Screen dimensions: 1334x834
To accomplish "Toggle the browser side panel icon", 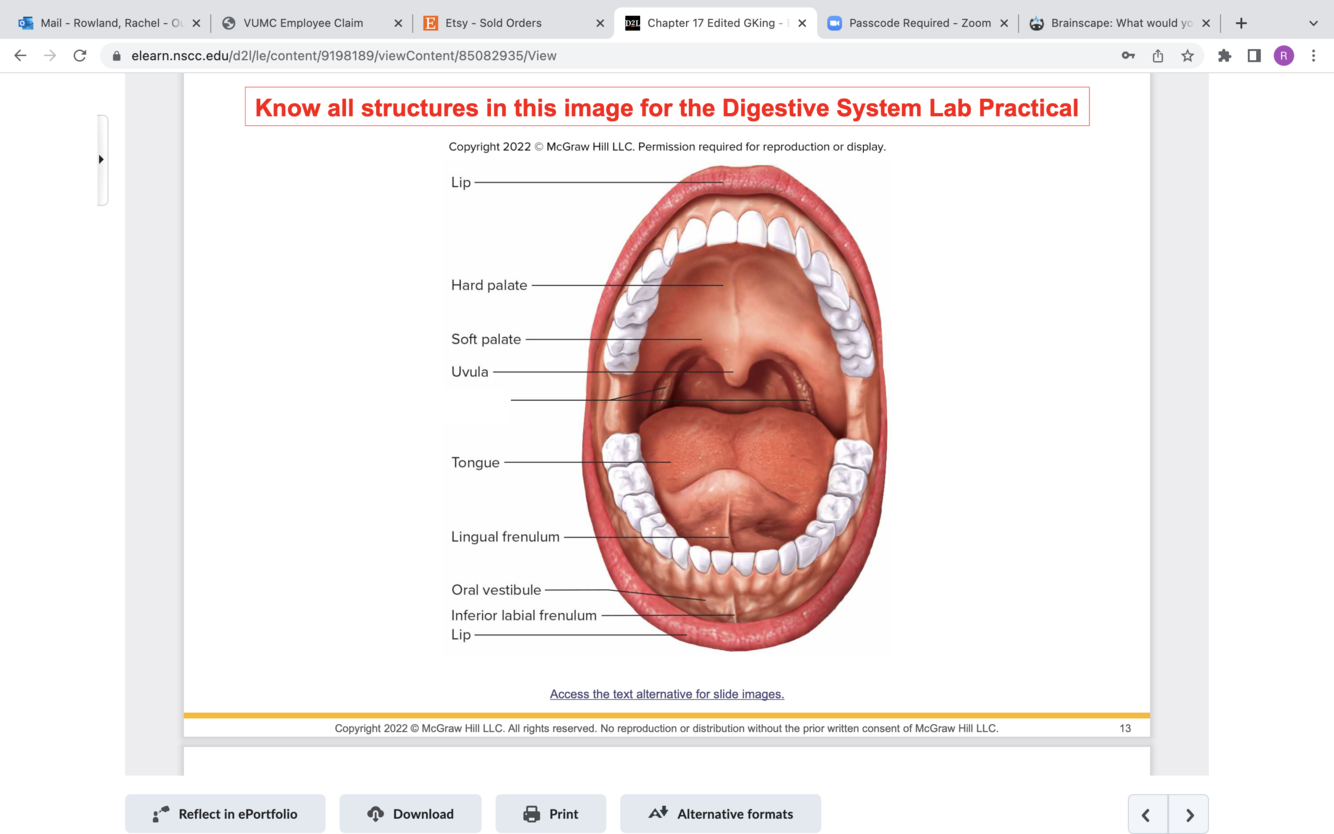I will point(1254,56).
